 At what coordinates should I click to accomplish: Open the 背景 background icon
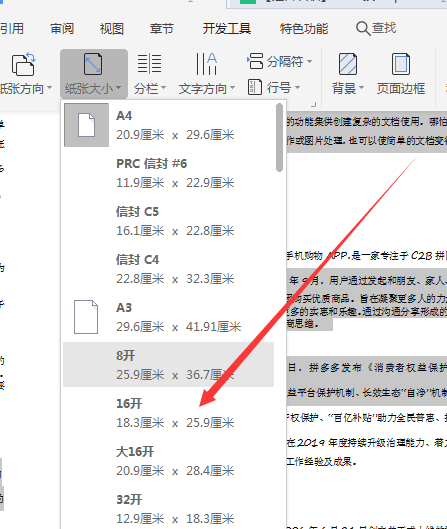(348, 64)
